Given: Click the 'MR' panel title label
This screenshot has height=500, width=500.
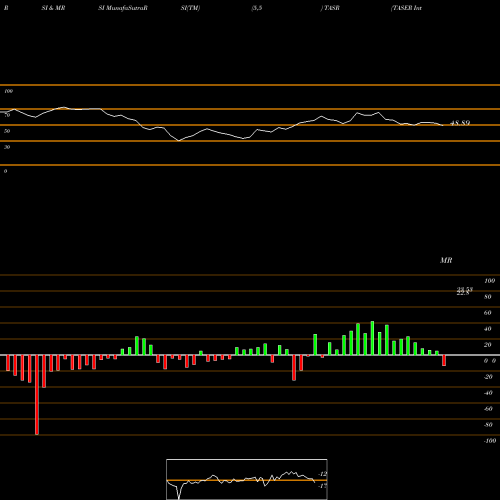Looking at the screenshot, I should pos(446,261).
